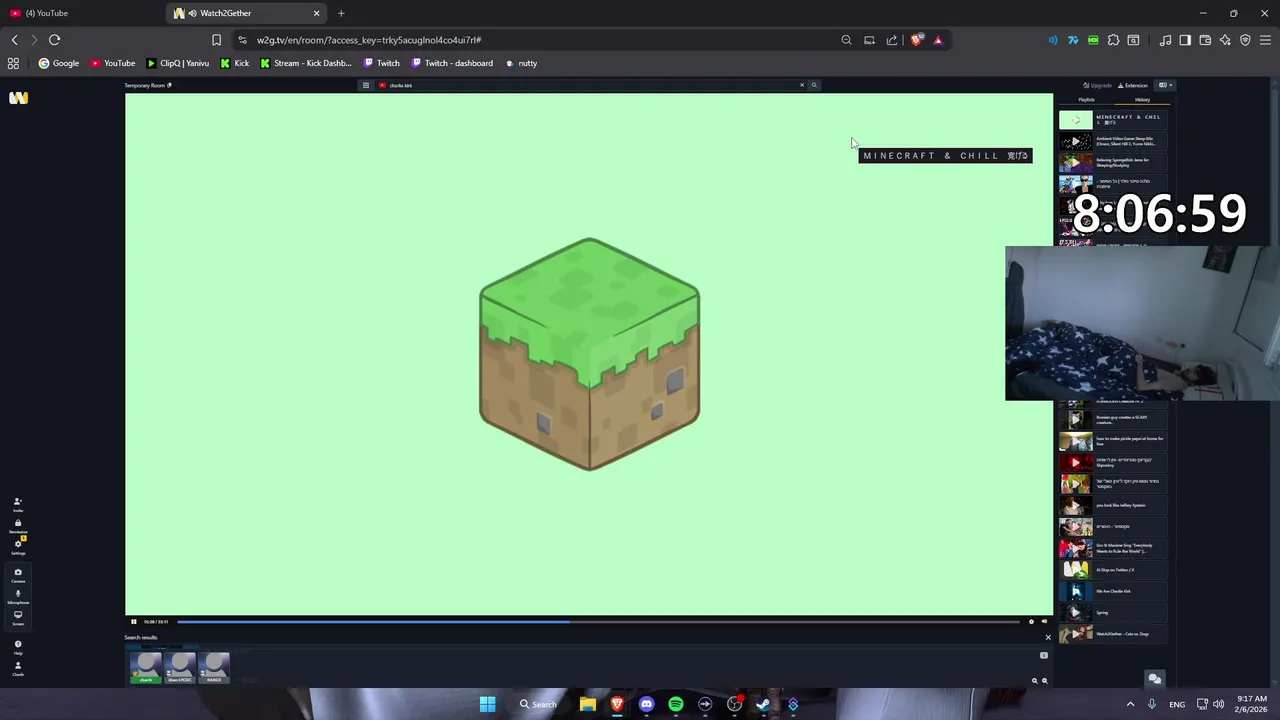
Task: Click the browser address bar URL
Action: coord(369,40)
